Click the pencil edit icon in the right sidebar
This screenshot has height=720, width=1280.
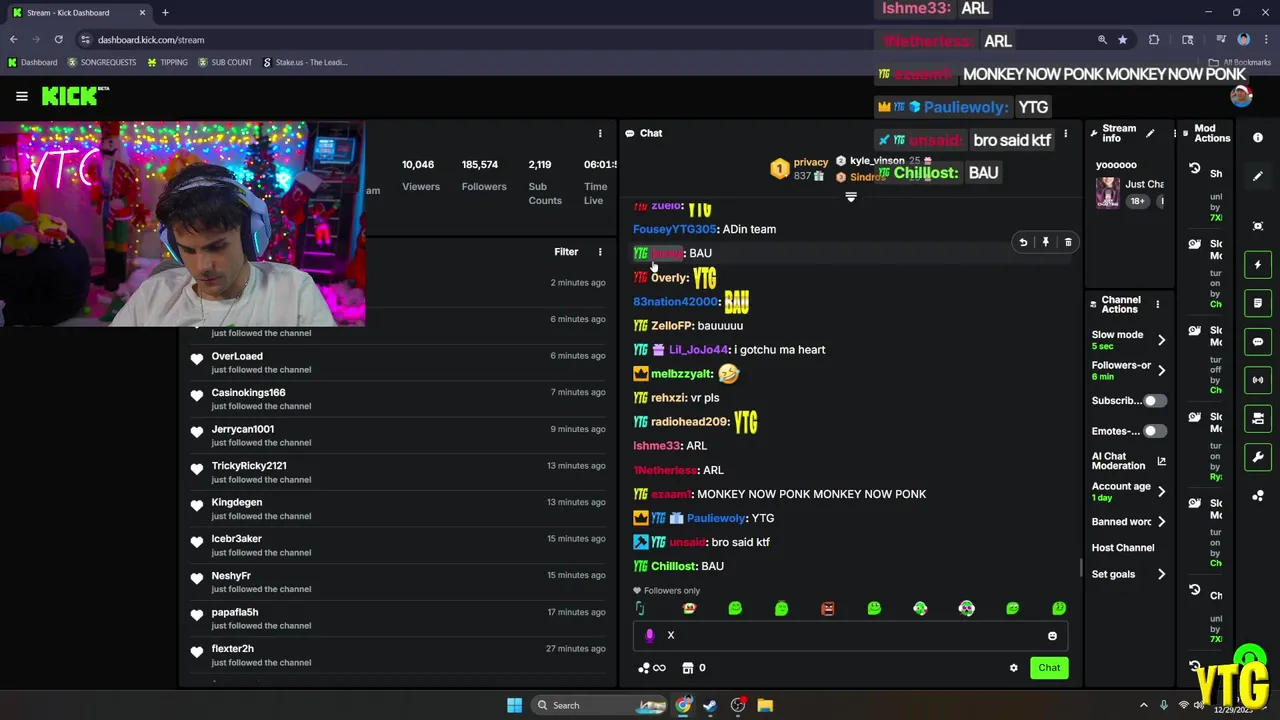(1258, 176)
